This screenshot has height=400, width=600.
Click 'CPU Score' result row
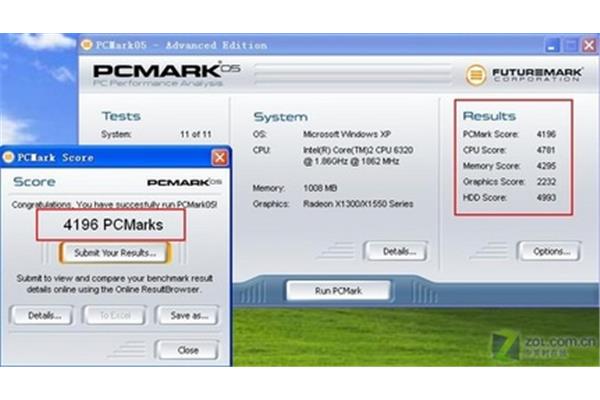coord(509,150)
